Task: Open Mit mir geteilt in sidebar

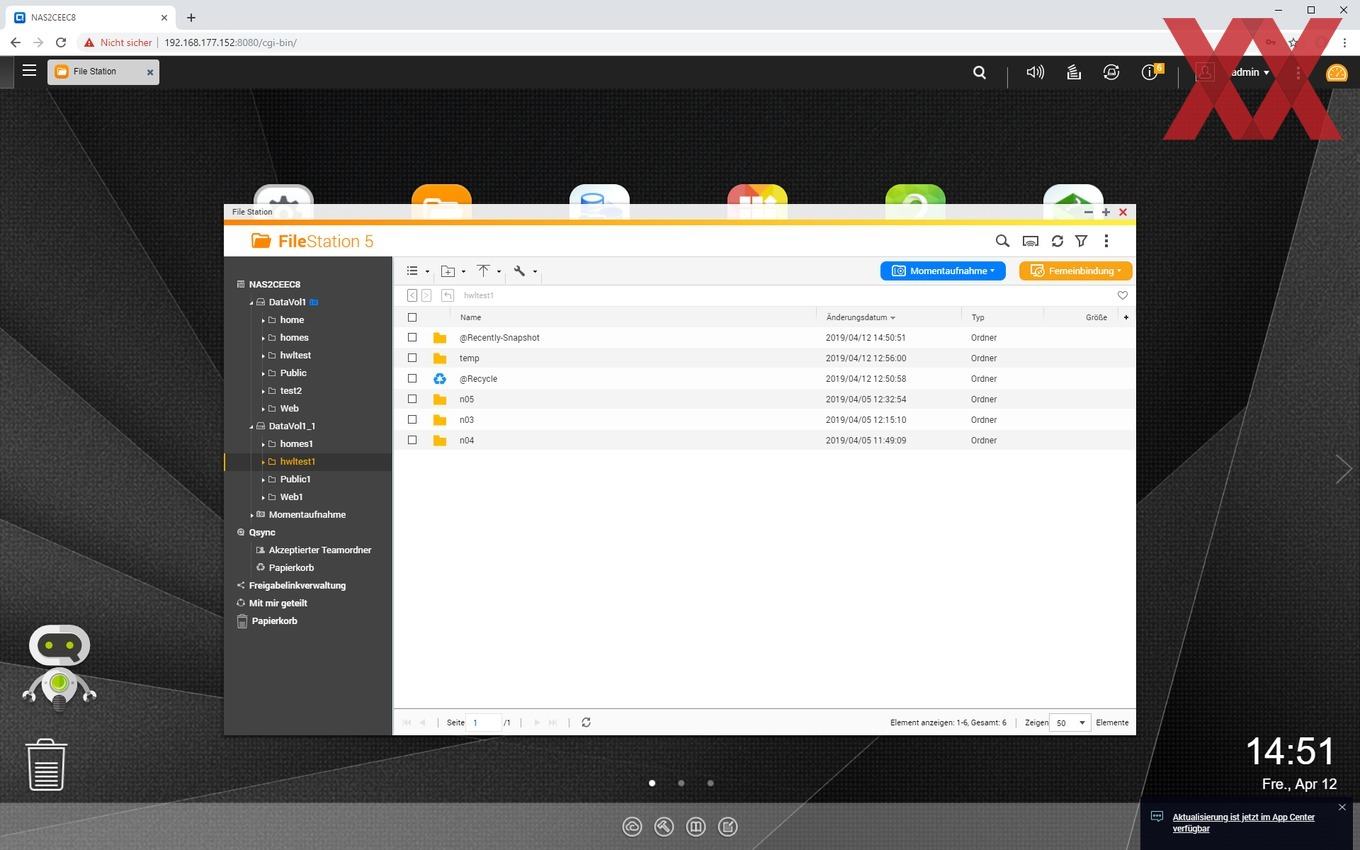Action: click(x=278, y=603)
